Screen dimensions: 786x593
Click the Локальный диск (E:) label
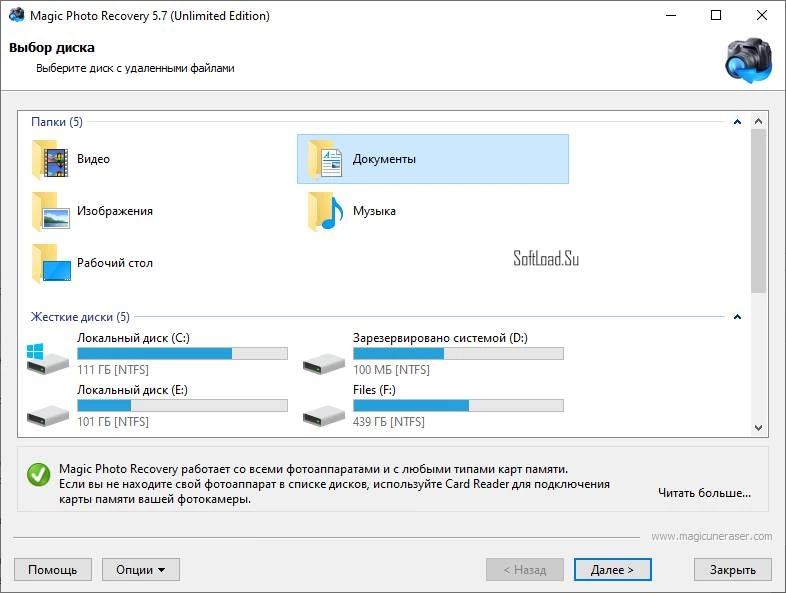pyautogui.click(x=132, y=390)
